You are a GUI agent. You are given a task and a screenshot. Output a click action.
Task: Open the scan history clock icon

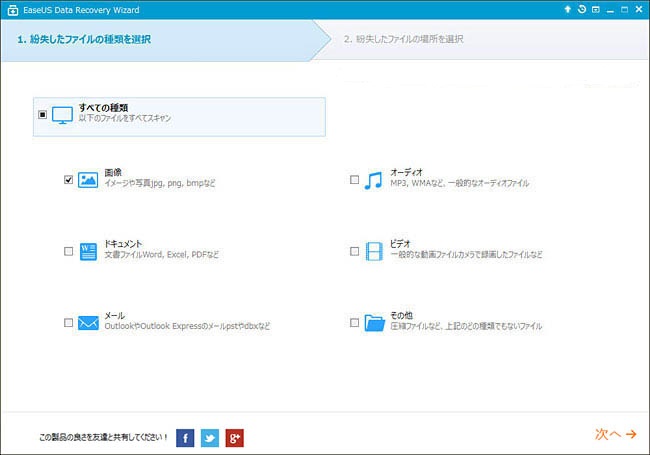click(582, 9)
